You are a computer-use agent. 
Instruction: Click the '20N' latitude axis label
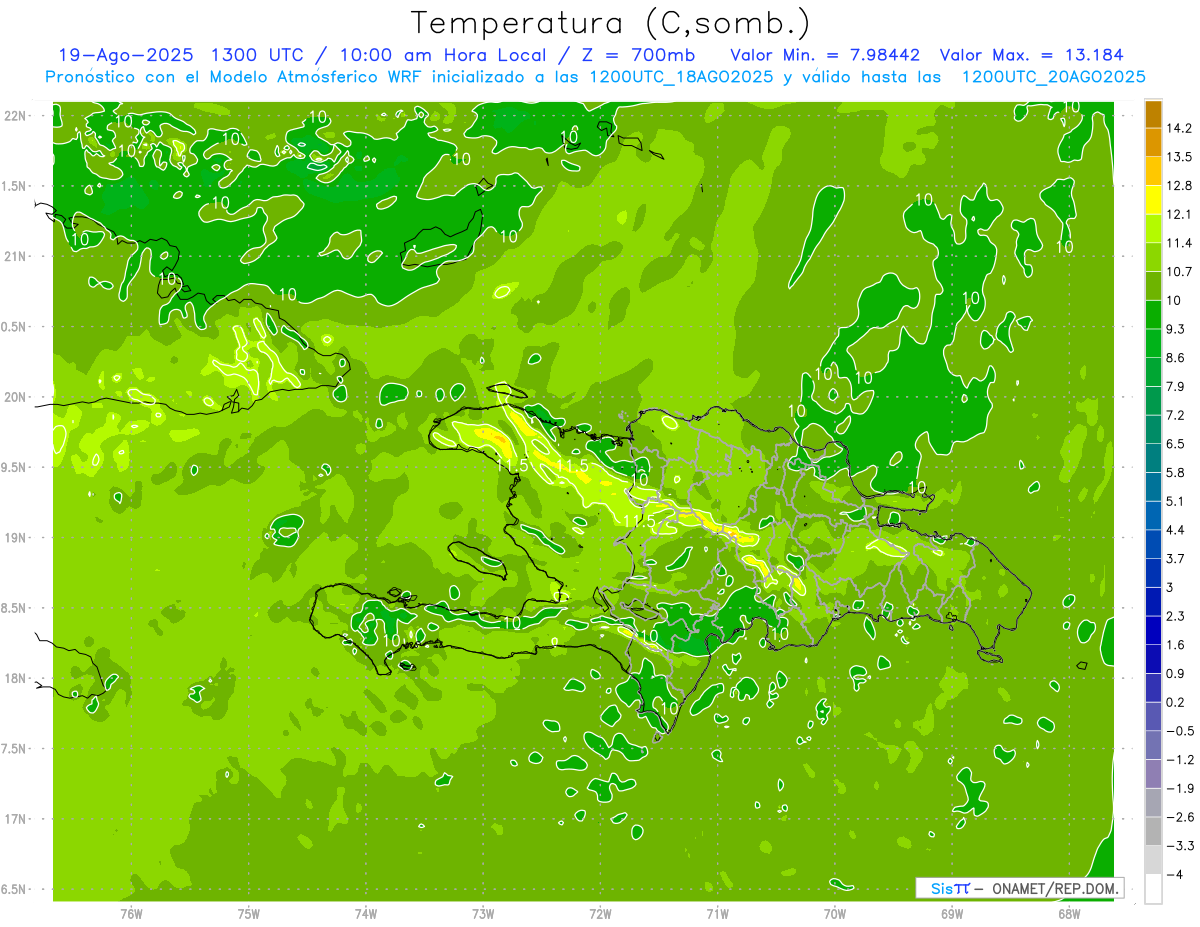(17, 397)
